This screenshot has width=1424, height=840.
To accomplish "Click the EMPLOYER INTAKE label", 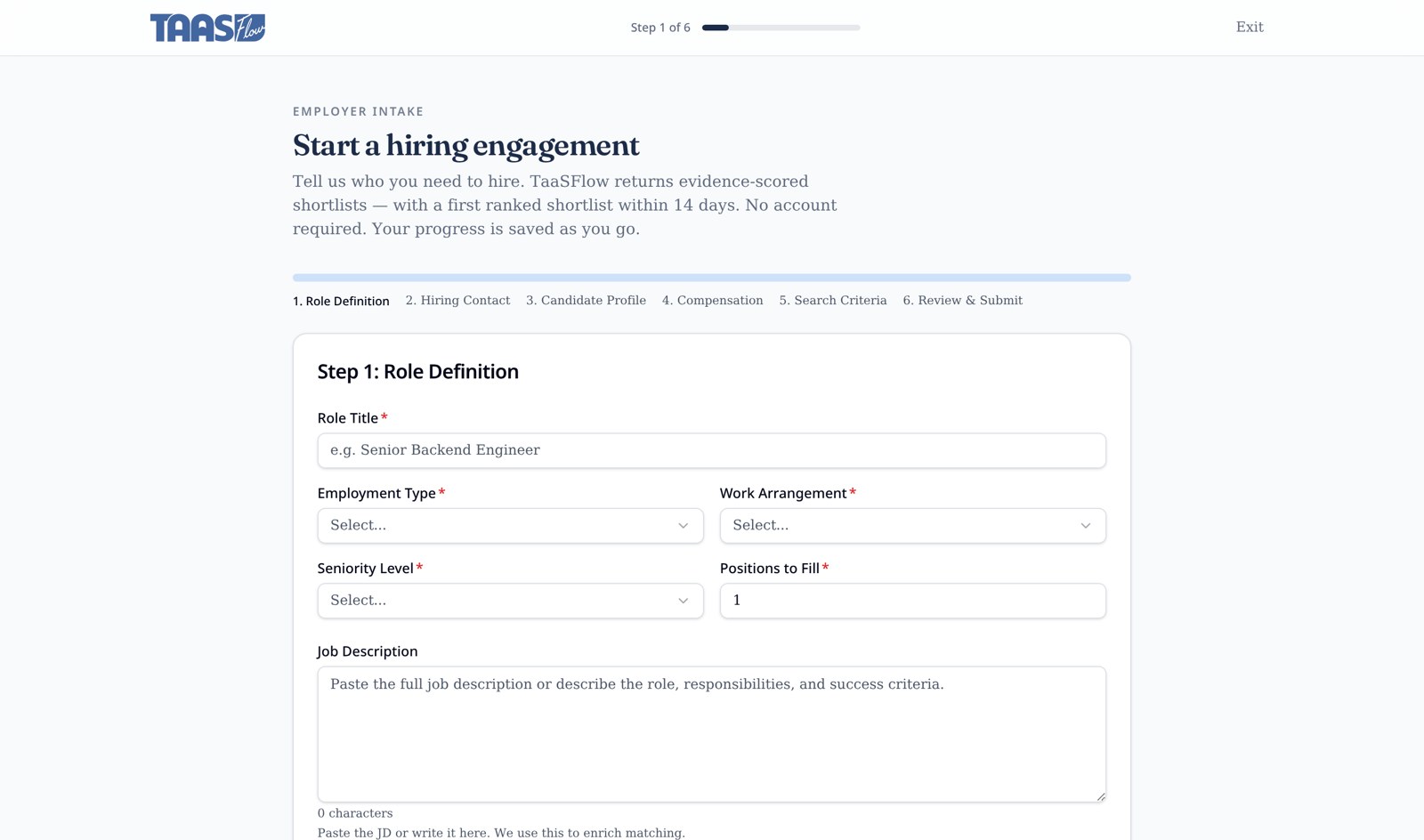I will pos(358,111).
